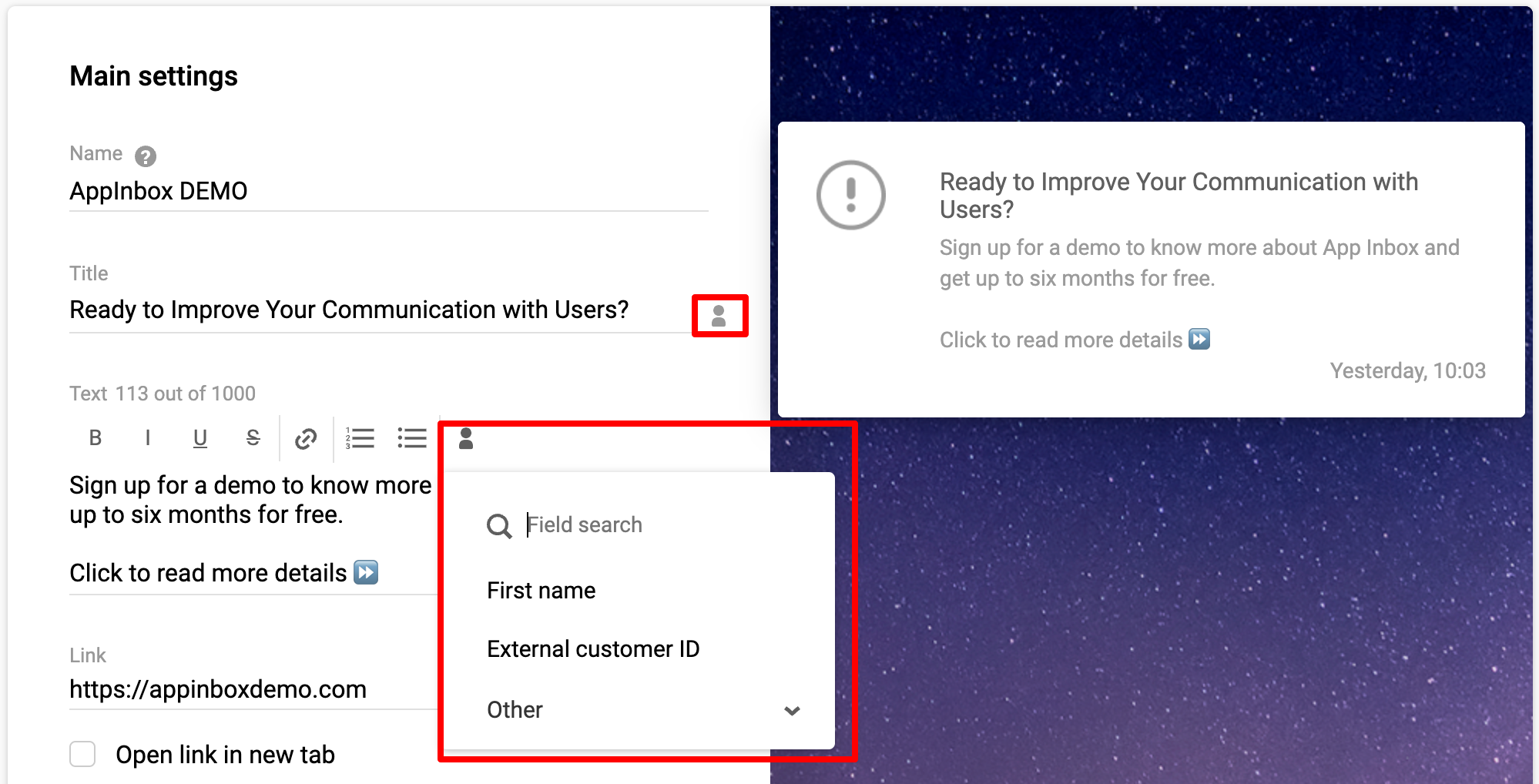1539x784 pixels.
Task: Open the Name help tooltip icon
Action: (146, 156)
